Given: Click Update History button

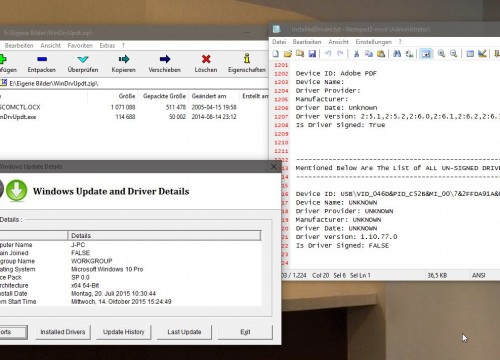Looking at the screenshot, I should click(x=124, y=332).
